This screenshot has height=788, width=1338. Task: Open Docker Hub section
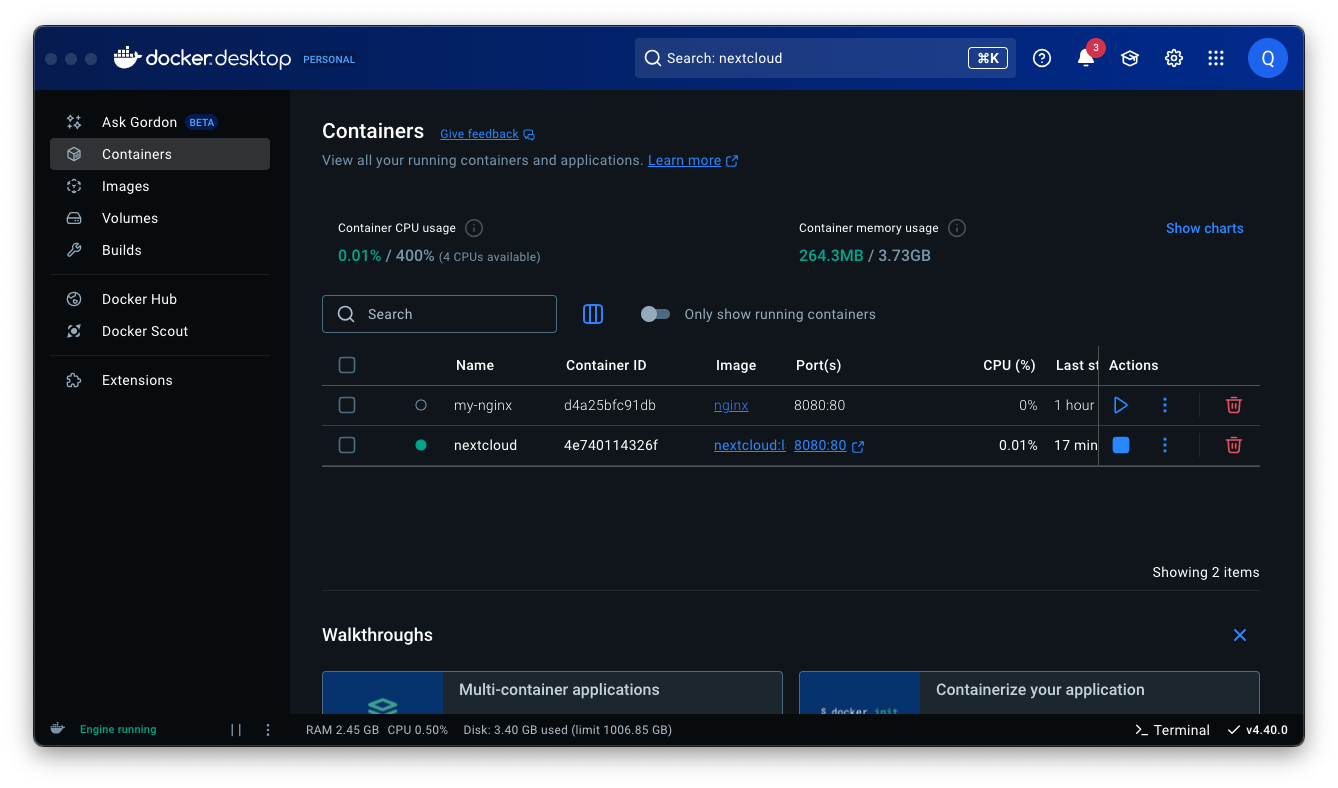pyautogui.click(x=160, y=299)
